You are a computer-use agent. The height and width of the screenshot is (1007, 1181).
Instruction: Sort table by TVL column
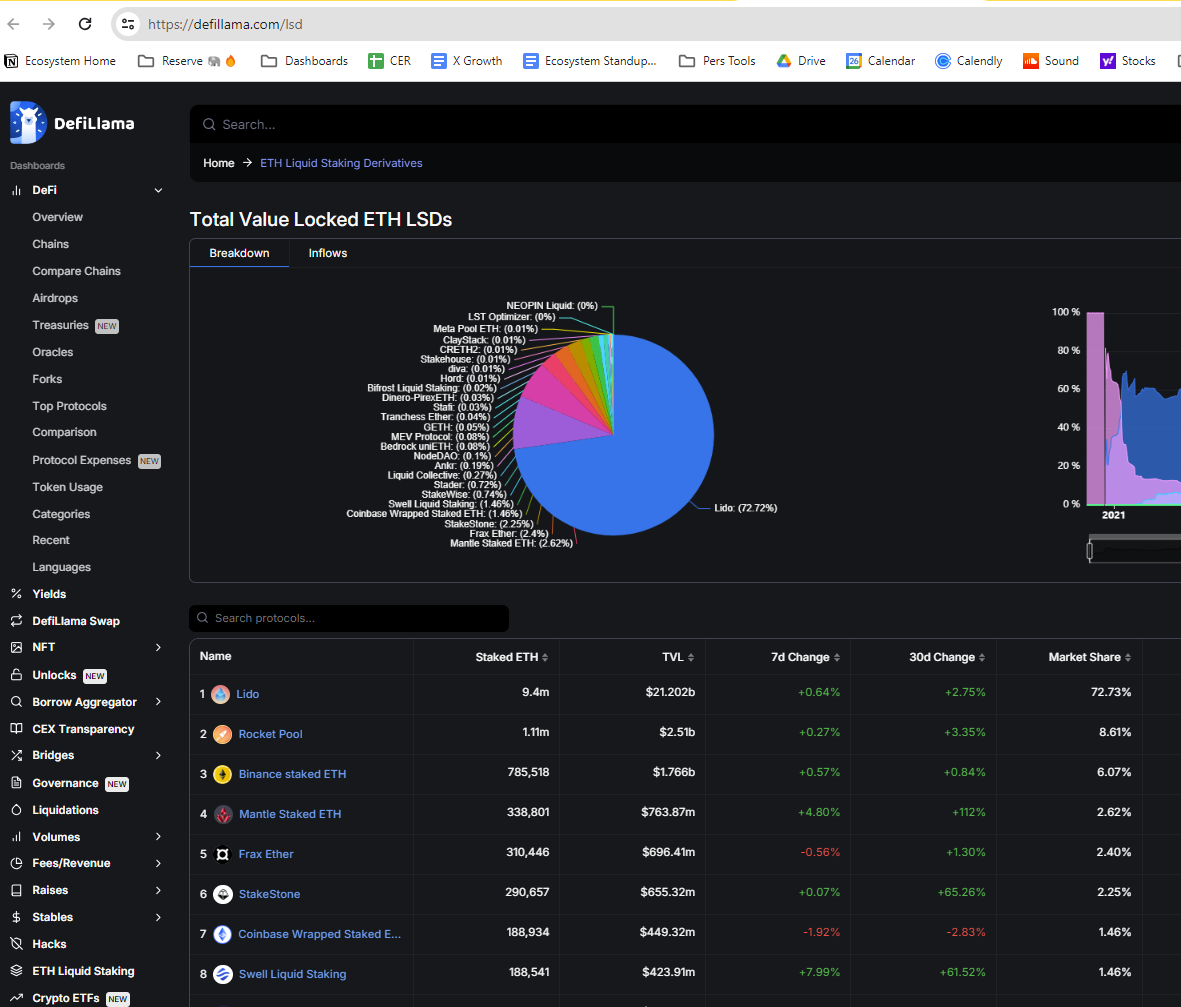click(678, 658)
